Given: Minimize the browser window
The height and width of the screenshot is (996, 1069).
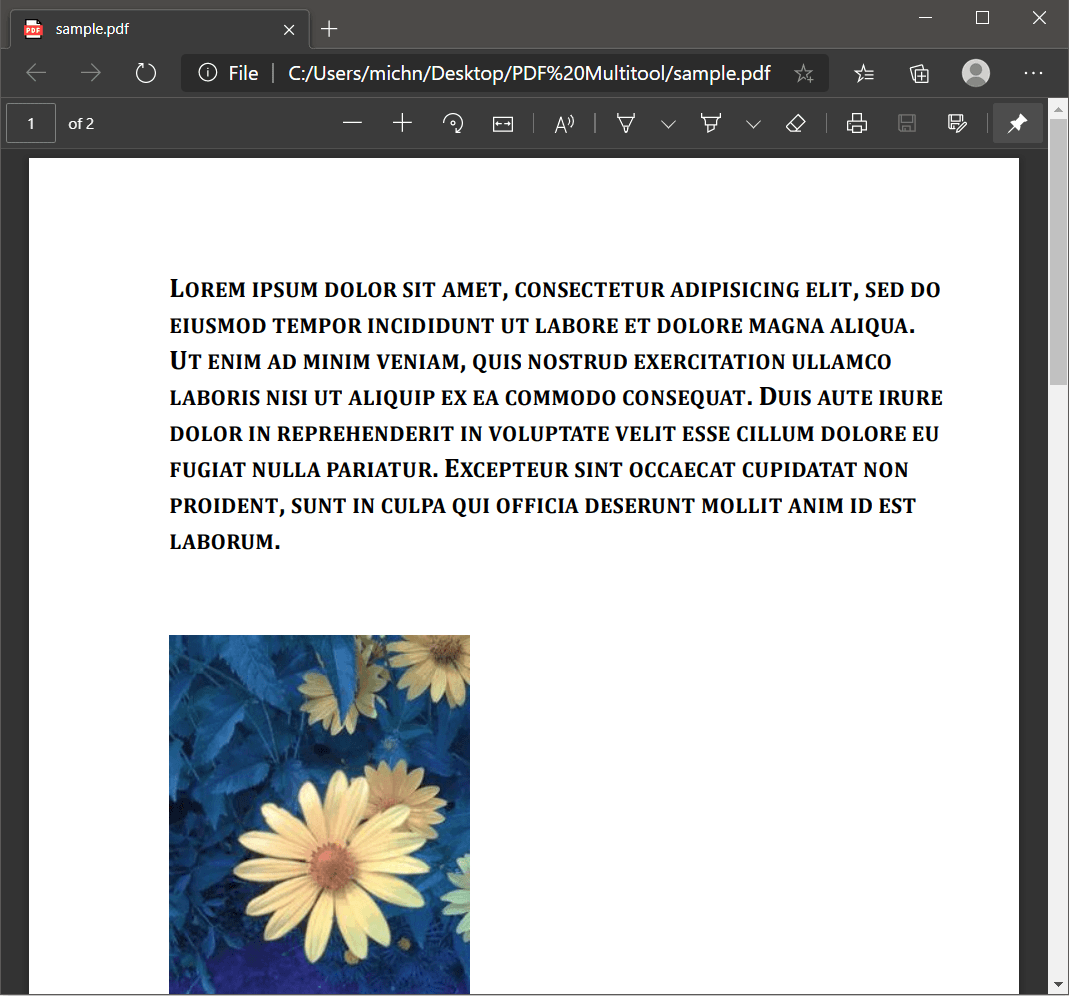Looking at the screenshot, I should tap(925, 18).
